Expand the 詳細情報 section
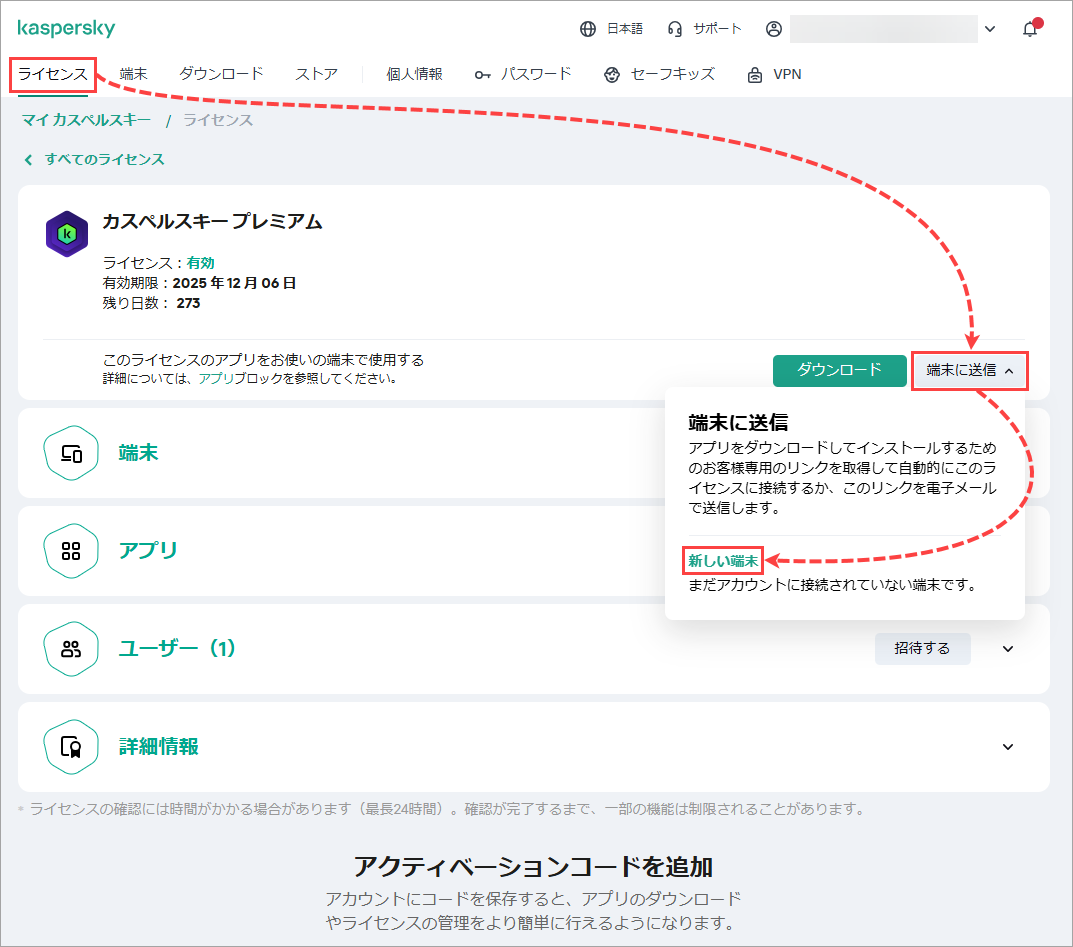 click(1008, 746)
